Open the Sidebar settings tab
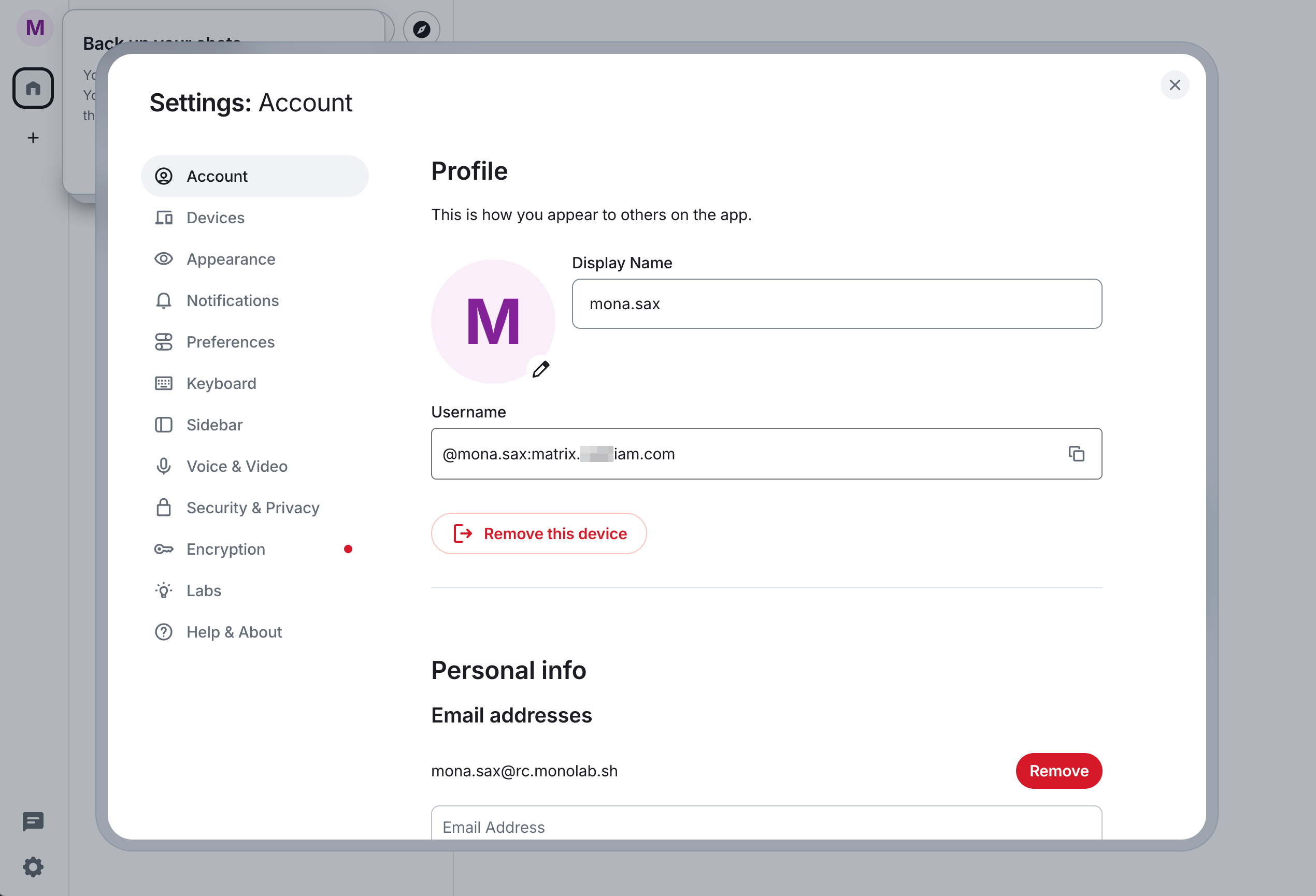Image resolution: width=1316 pixels, height=896 pixels. coord(254,425)
